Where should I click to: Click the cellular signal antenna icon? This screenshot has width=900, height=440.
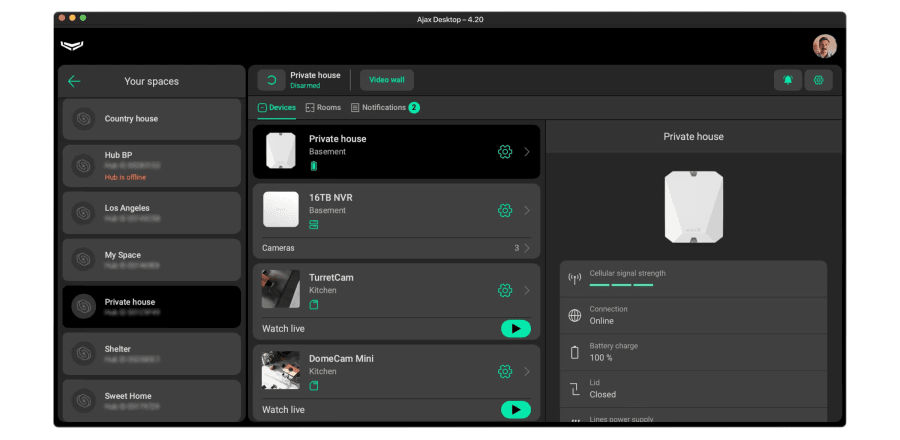click(x=575, y=279)
